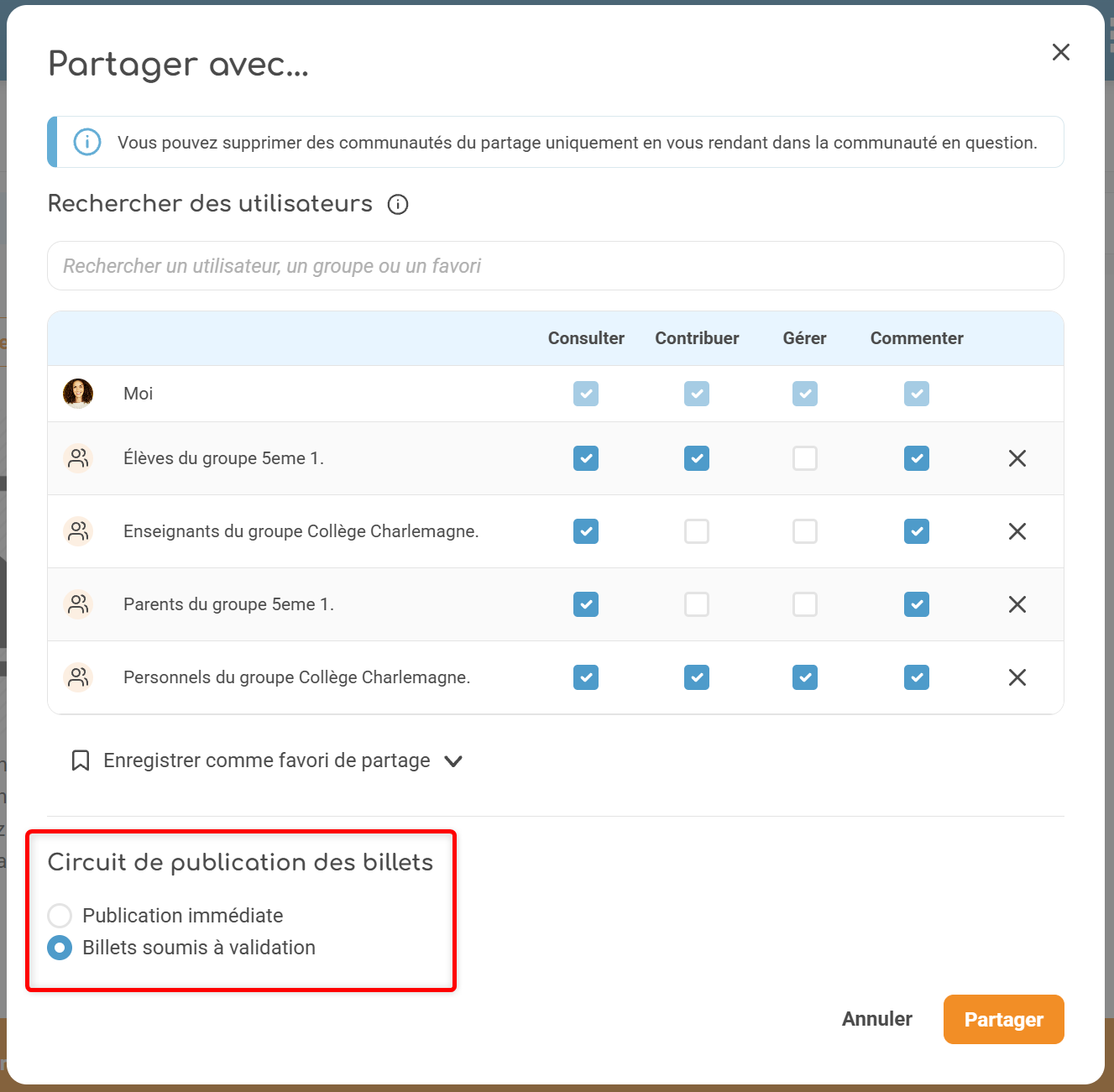Click the group icon beside Personnels du groupe
Screen dimensions: 1114x1092
(78, 677)
